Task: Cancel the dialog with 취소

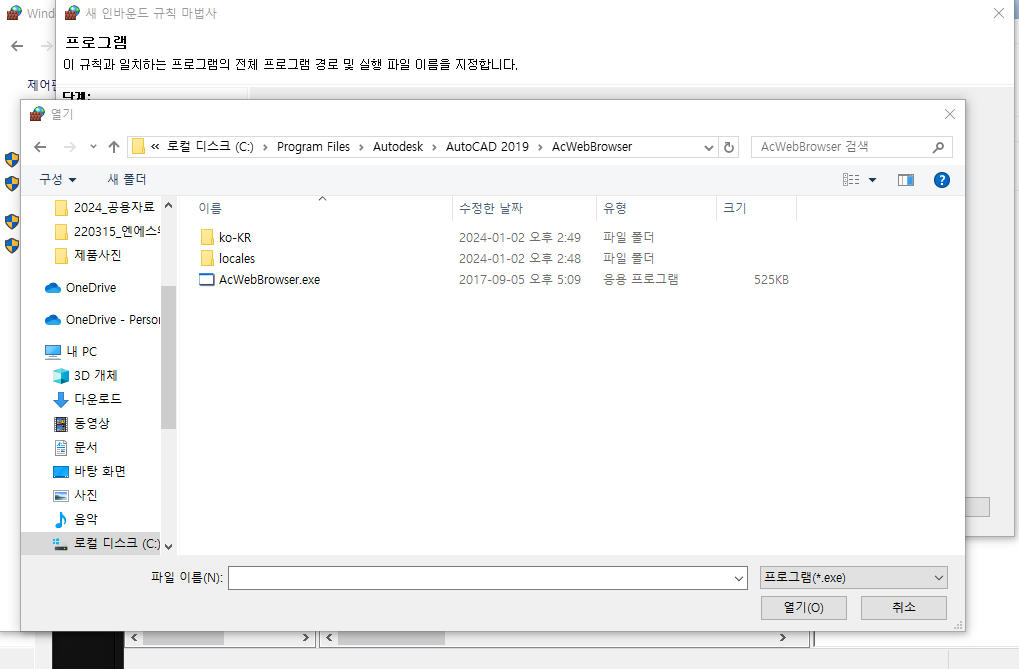Action: (903, 607)
